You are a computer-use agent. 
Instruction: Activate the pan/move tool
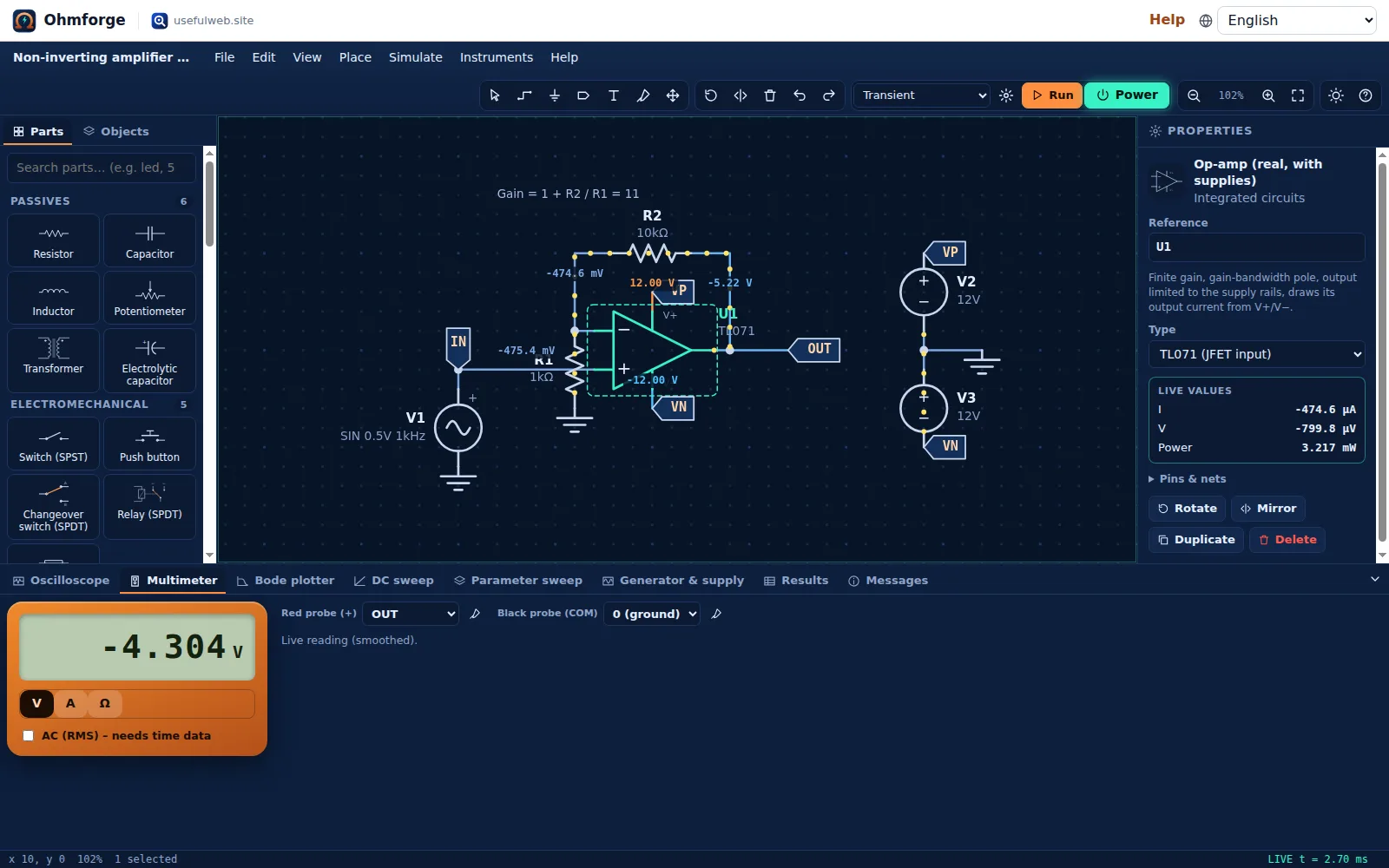tap(672, 95)
